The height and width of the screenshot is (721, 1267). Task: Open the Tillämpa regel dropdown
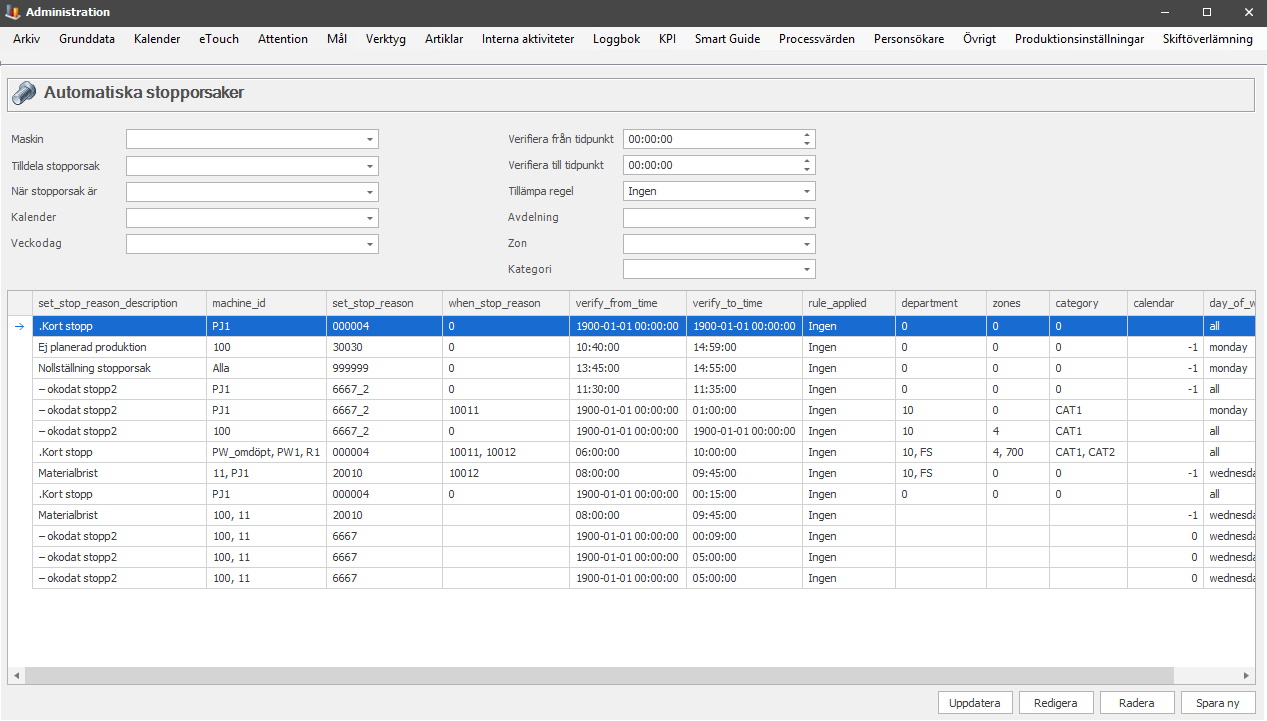click(x=806, y=191)
